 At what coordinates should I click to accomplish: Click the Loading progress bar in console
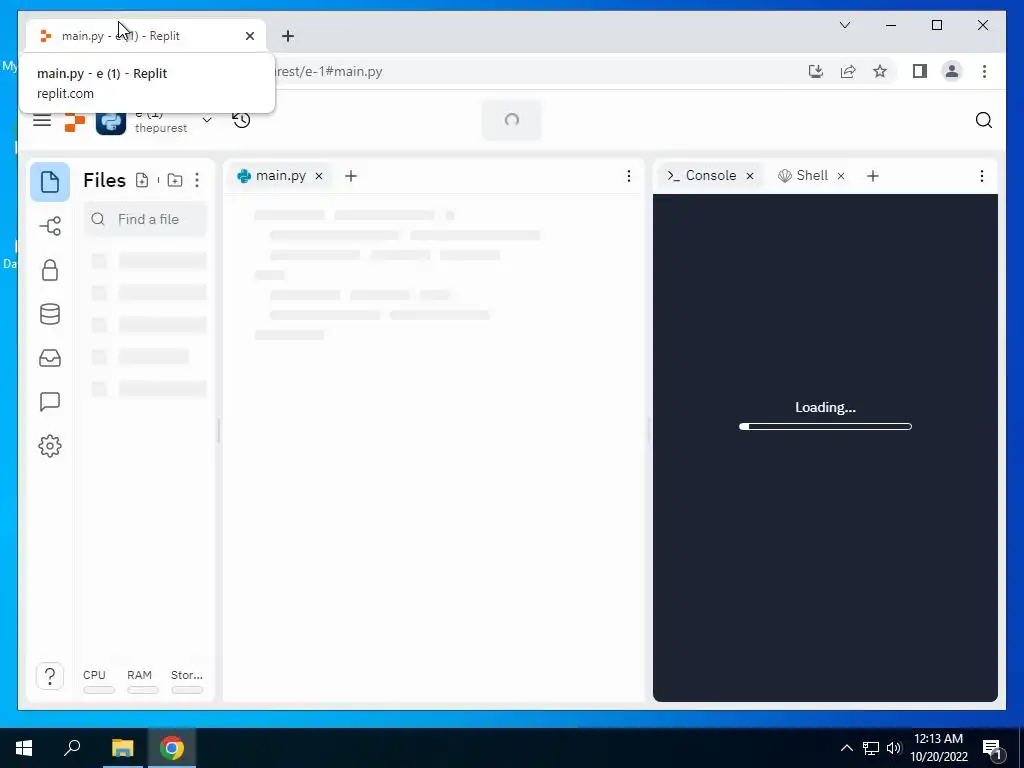(x=825, y=426)
